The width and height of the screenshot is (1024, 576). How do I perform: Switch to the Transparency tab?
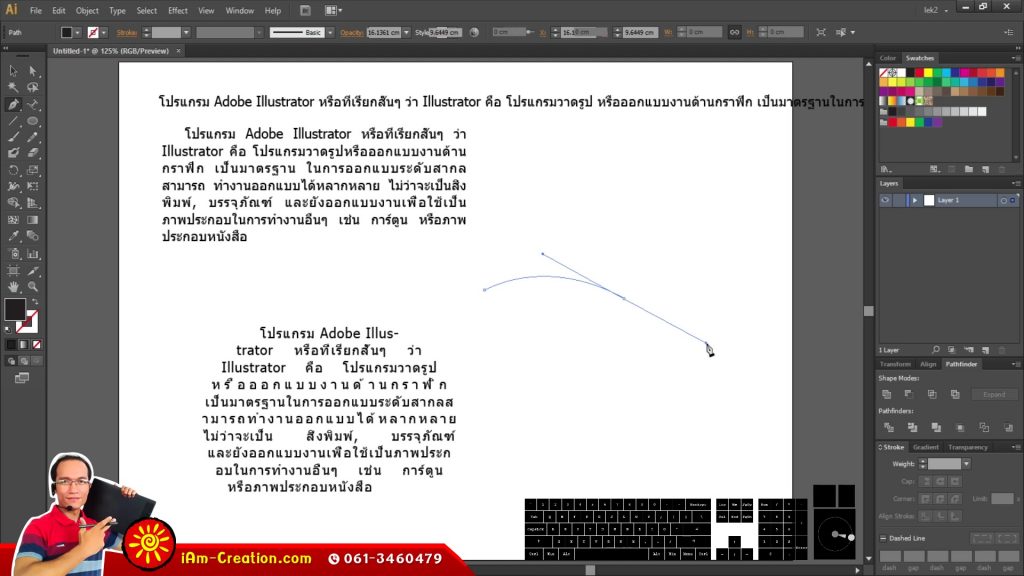point(968,447)
